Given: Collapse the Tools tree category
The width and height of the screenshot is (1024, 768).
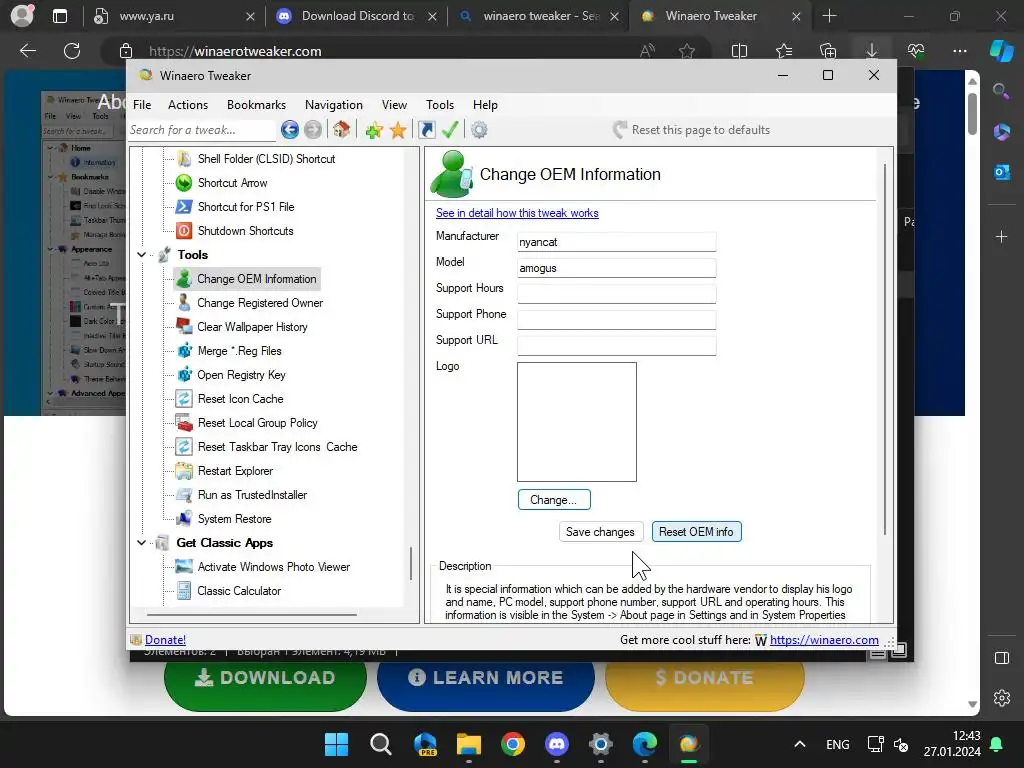Looking at the screenshot, I should coord(142,255).
